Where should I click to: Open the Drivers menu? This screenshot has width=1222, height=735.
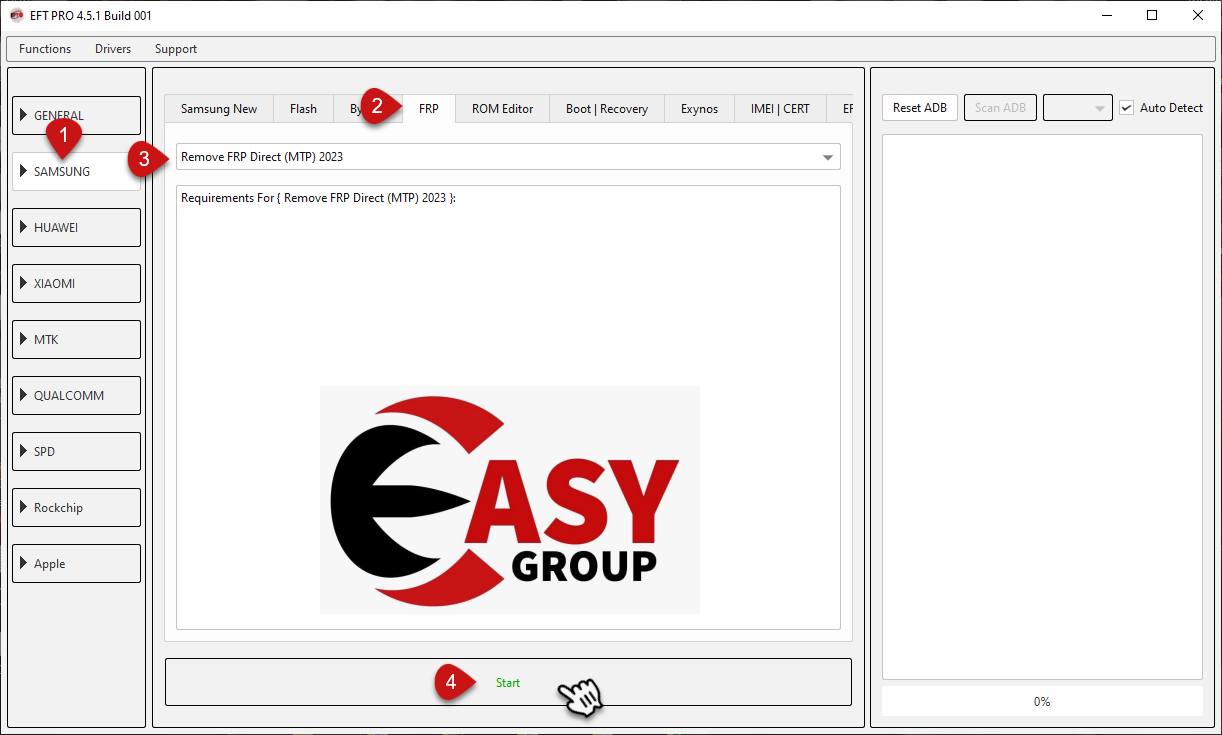click(x=113, y=49)
